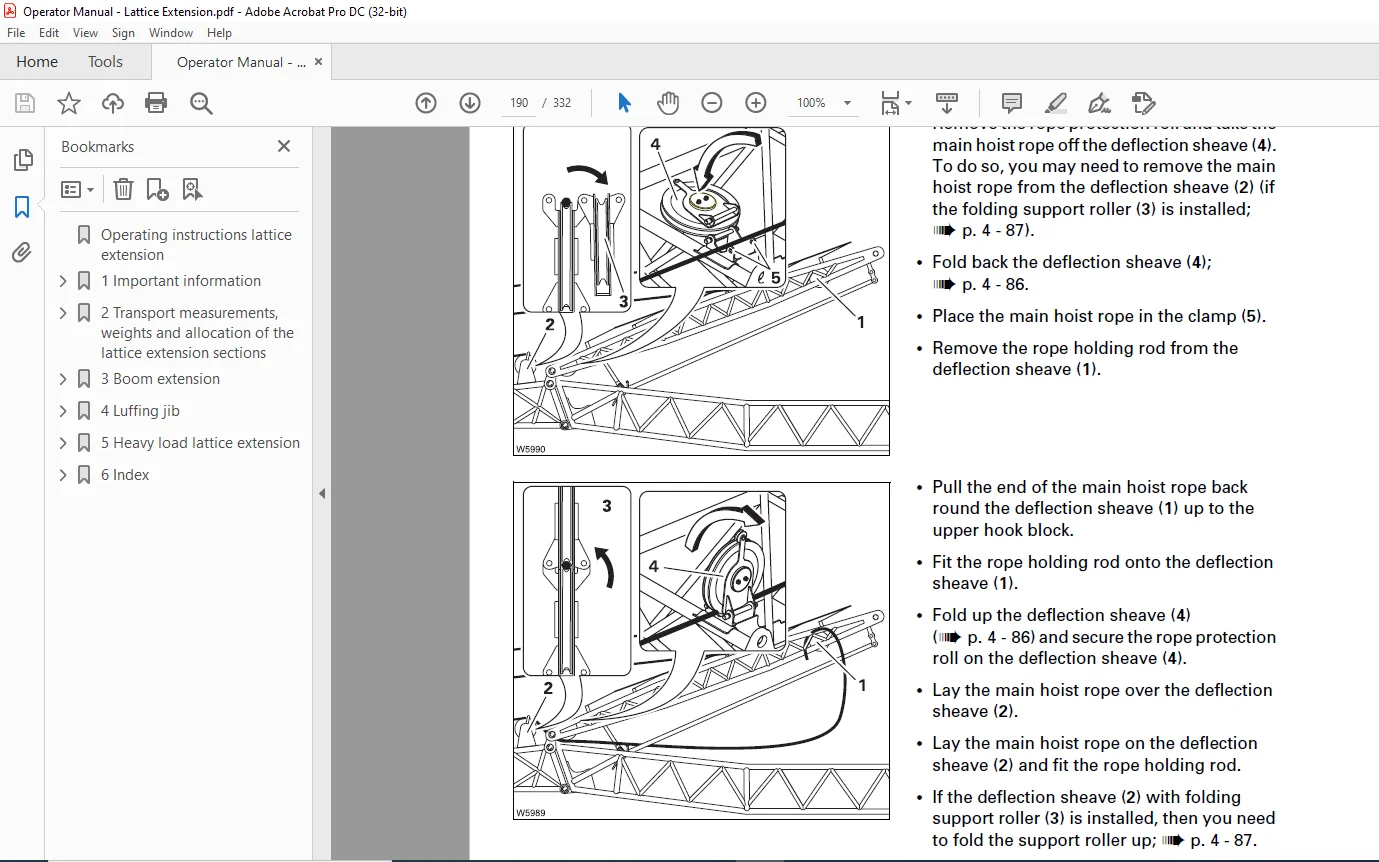Expand the 2 Transport measurements bookmark
Image resolution: width=1379 pixels, height=862 pixels.
(63, 313)
